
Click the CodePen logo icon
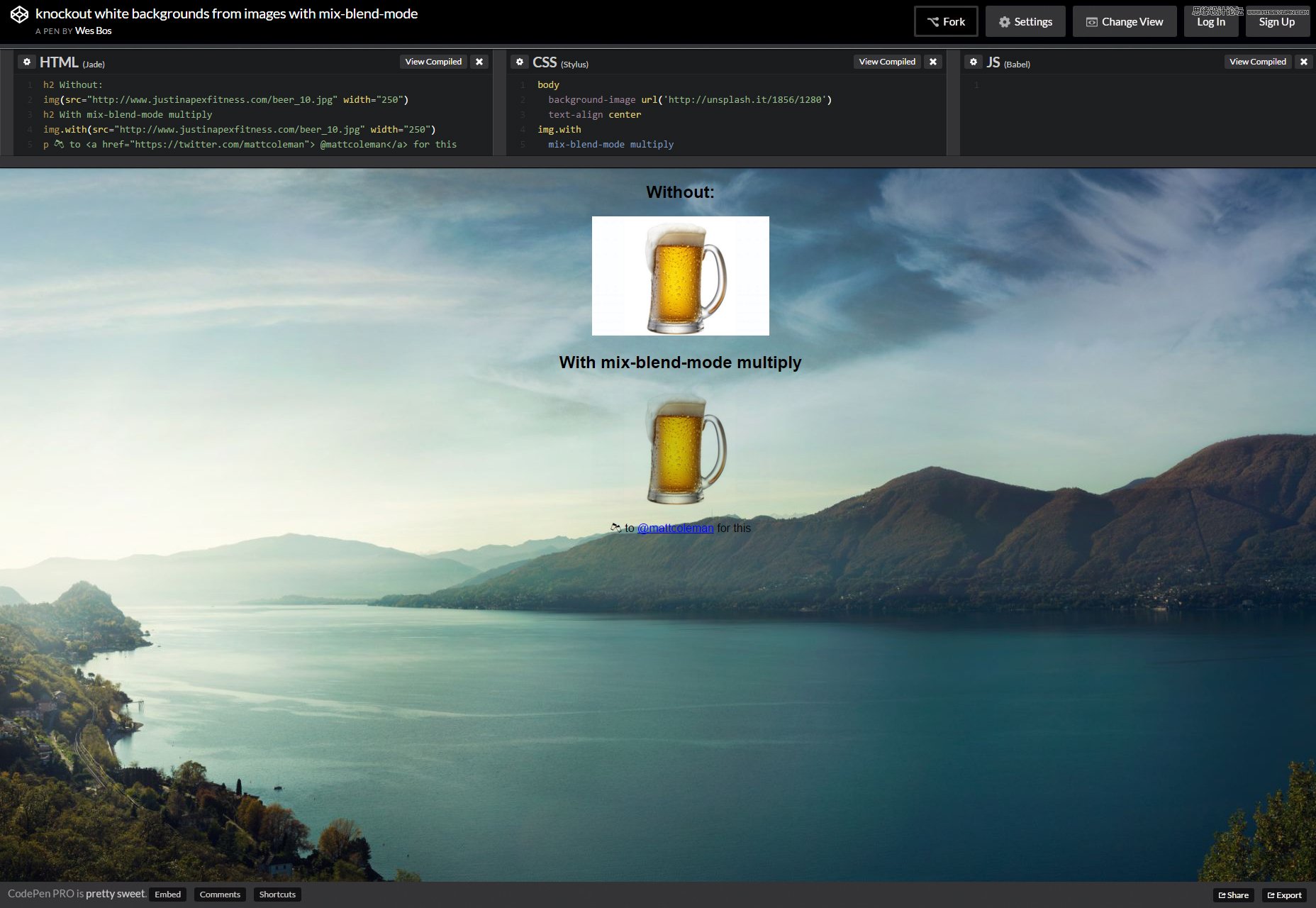pyautogui.click(x=19, y=15)
